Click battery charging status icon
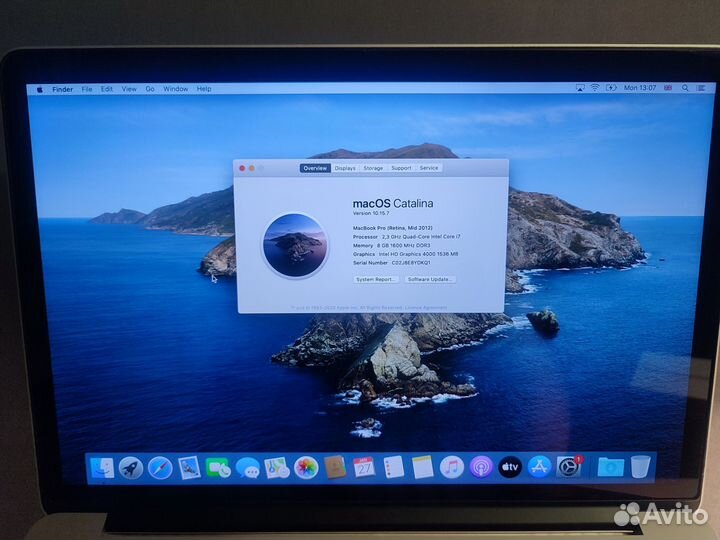 point(611,88)
